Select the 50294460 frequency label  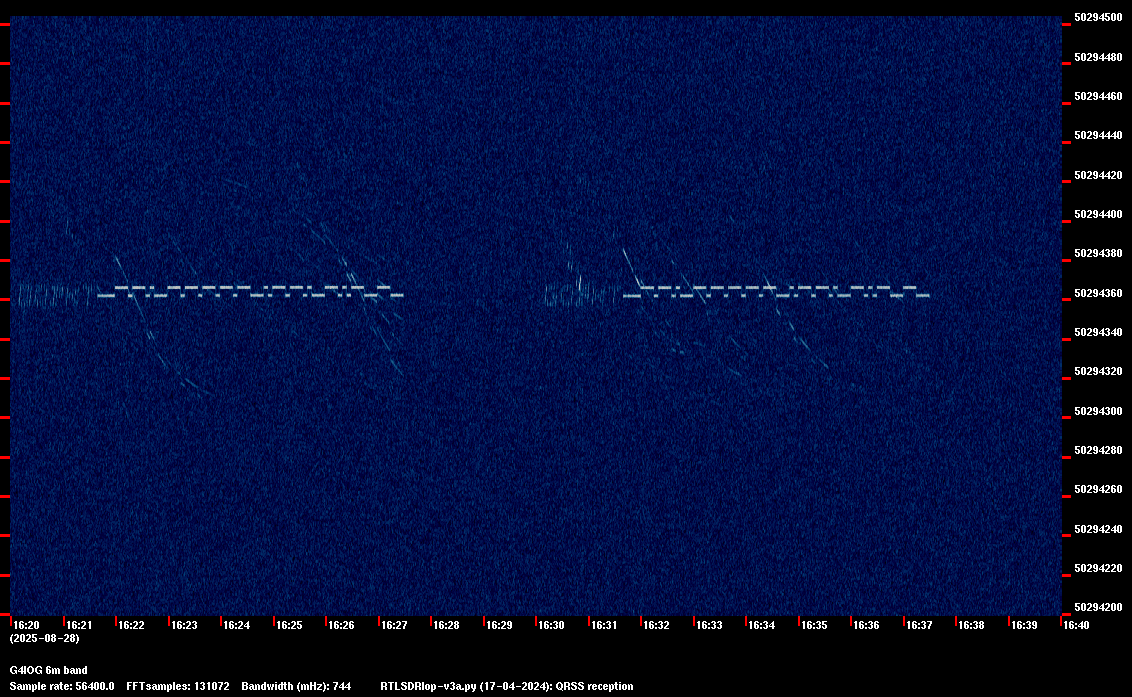1098,96
